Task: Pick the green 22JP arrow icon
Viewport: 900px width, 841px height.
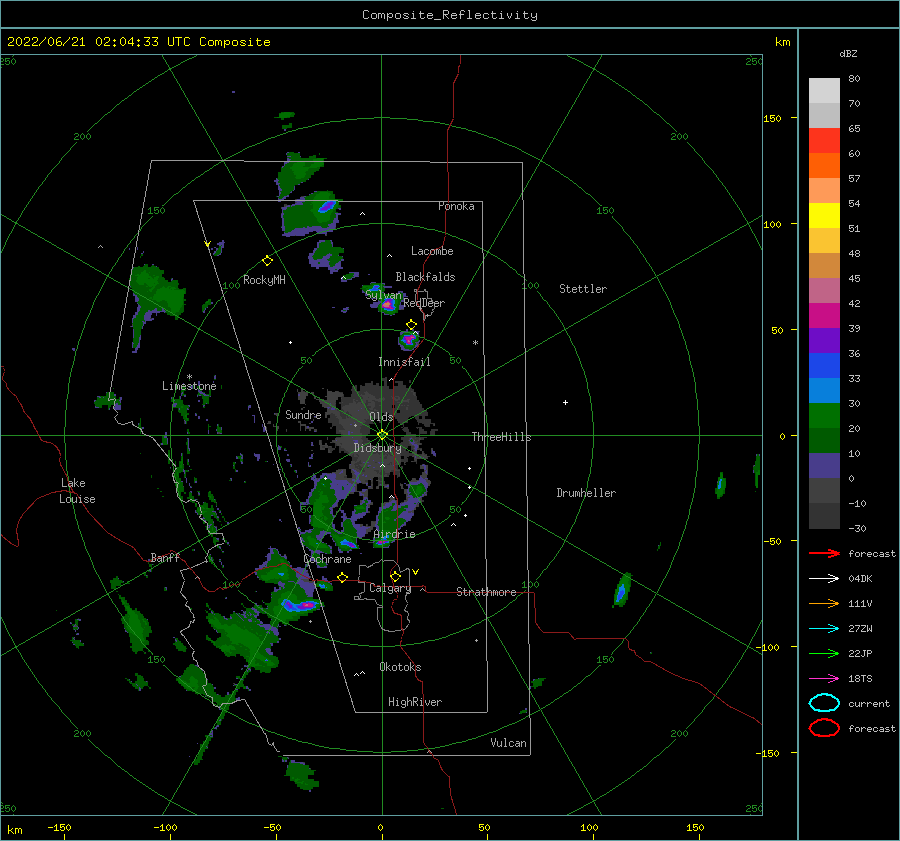Action: (x=824, y=653)
